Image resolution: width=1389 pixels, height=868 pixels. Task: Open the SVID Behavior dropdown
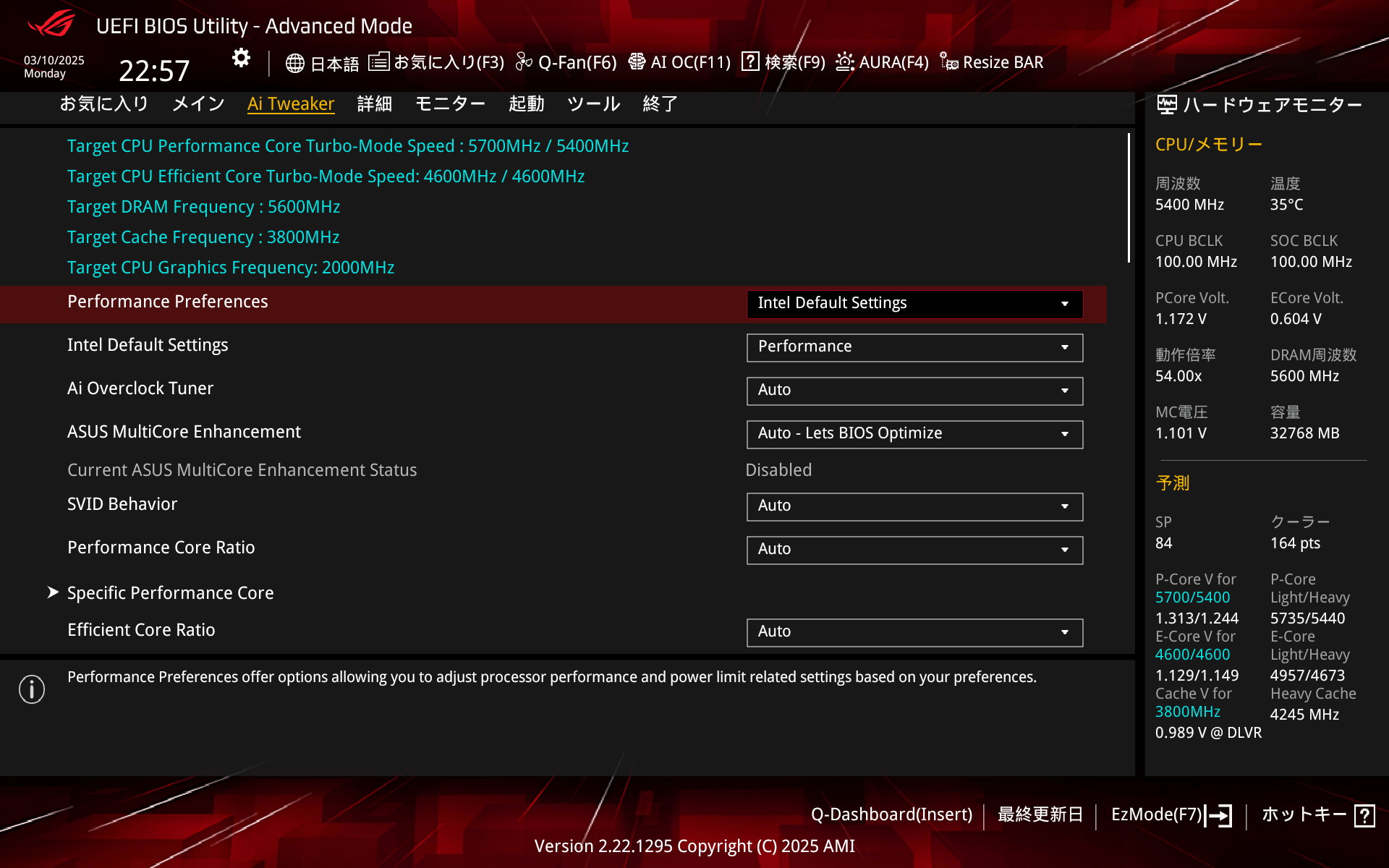[x=914, y=506]
